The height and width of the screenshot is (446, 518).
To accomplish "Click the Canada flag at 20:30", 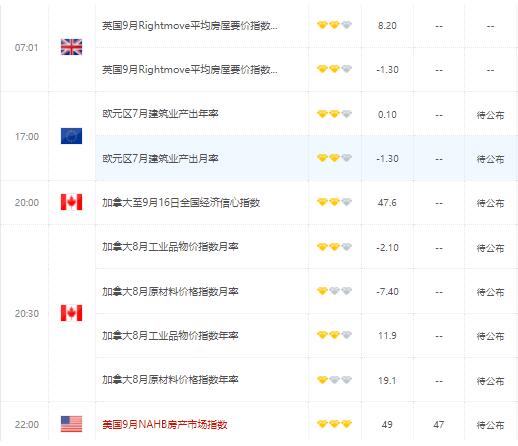I will point(71,313).
